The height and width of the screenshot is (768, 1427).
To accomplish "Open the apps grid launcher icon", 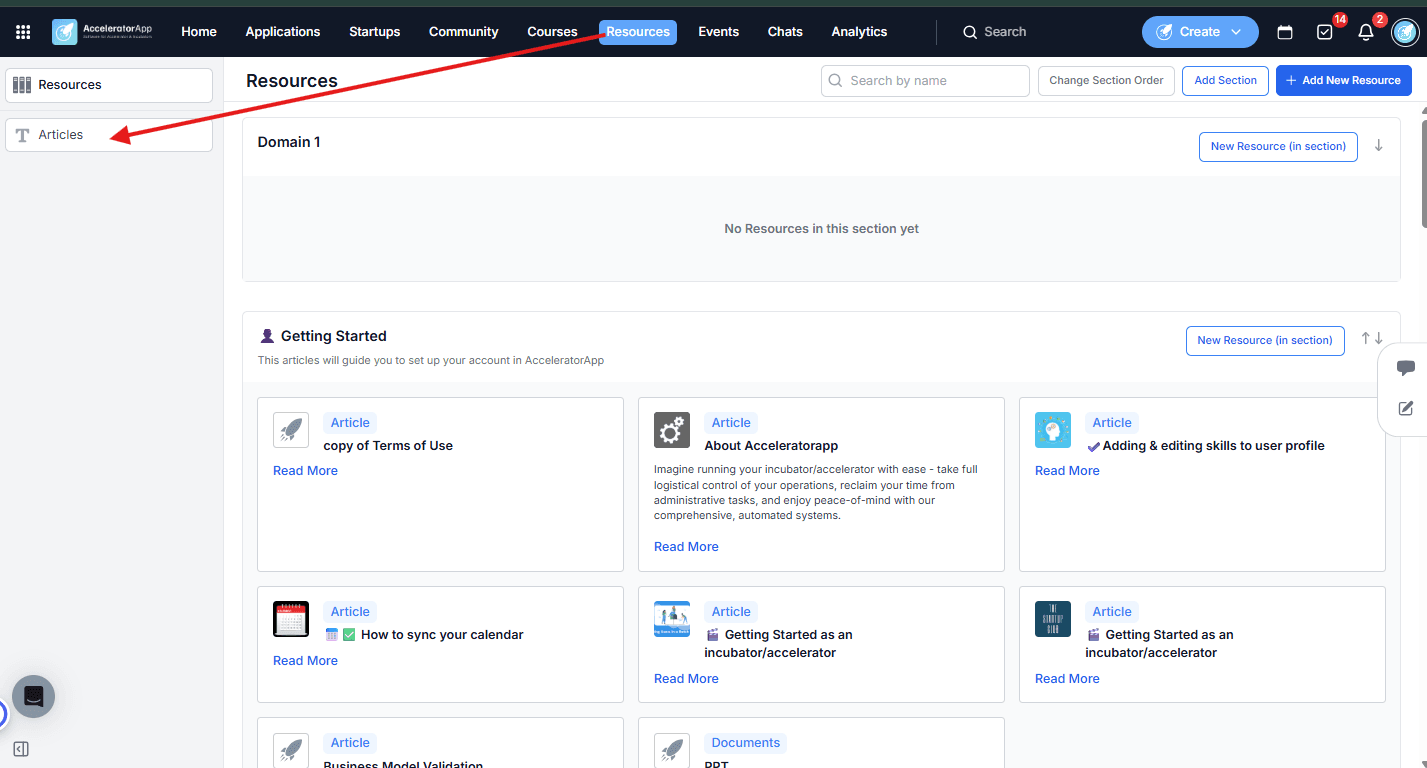I will 23,32.
